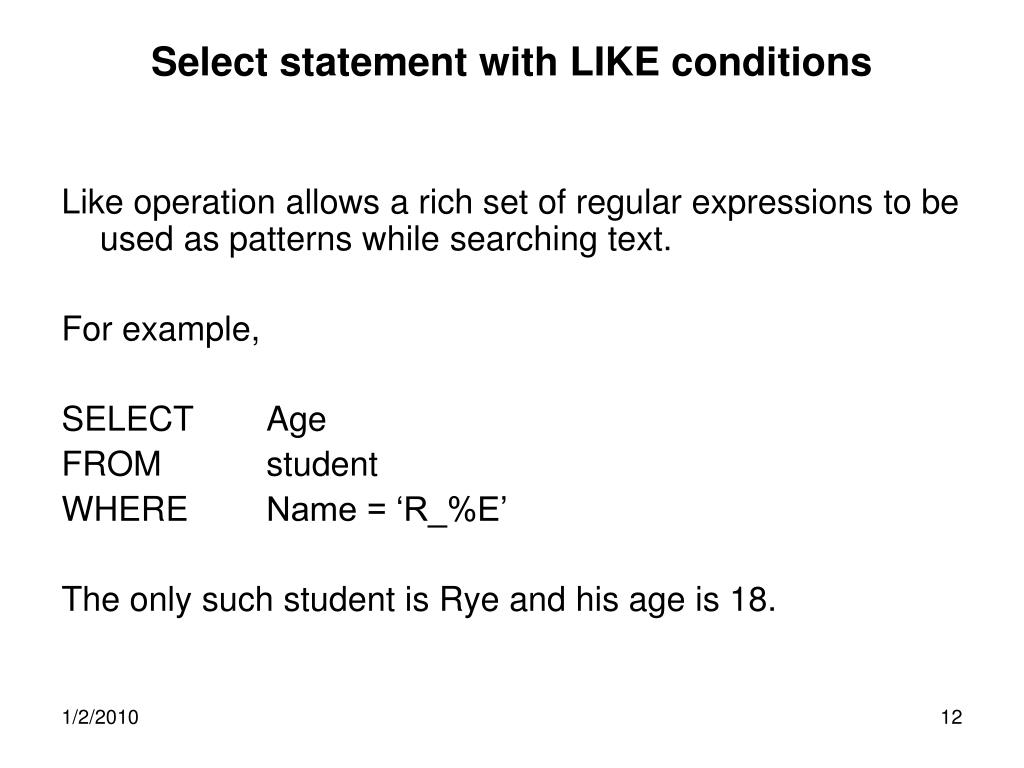Click the 'Age' column name
Screen dimensions: 1024x768
296,421
